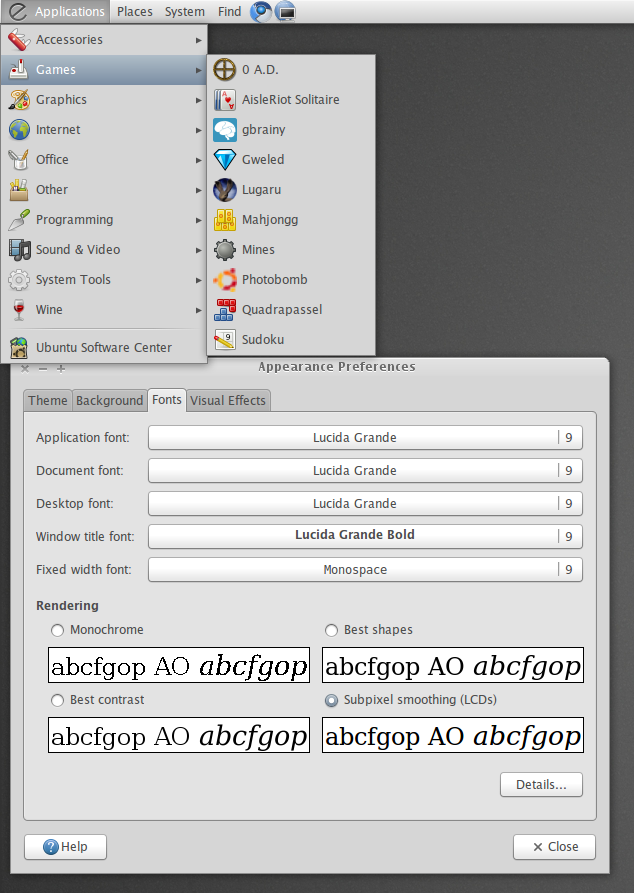Click the Best shapes font sample preview

[x=453, y=665]
